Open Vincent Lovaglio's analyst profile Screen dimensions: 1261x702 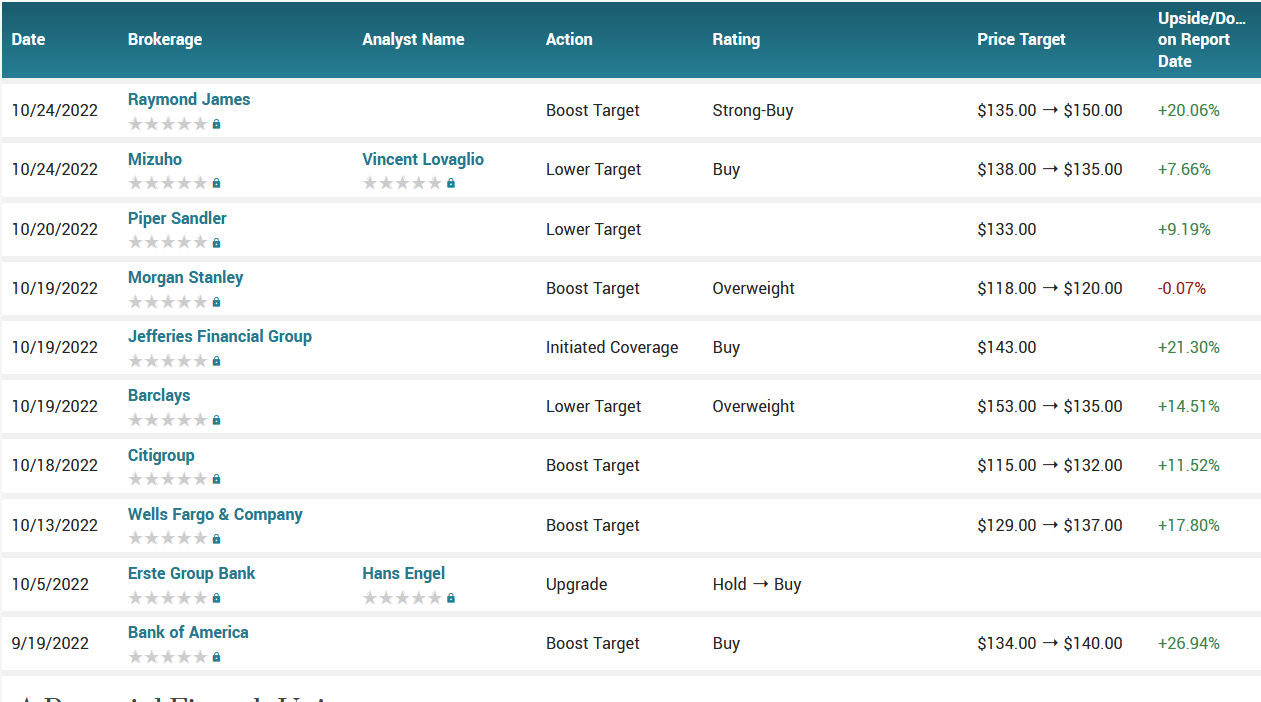[422, 159]
